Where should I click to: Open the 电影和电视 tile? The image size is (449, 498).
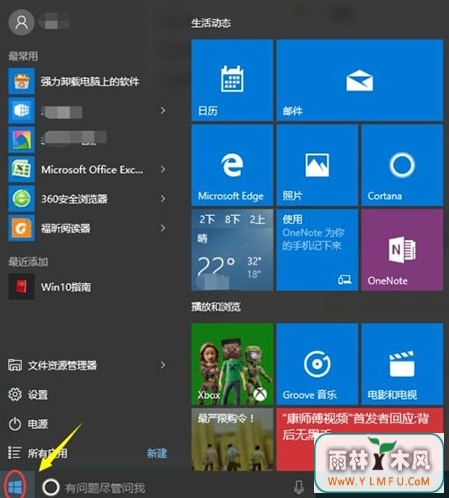pos(402,364)
